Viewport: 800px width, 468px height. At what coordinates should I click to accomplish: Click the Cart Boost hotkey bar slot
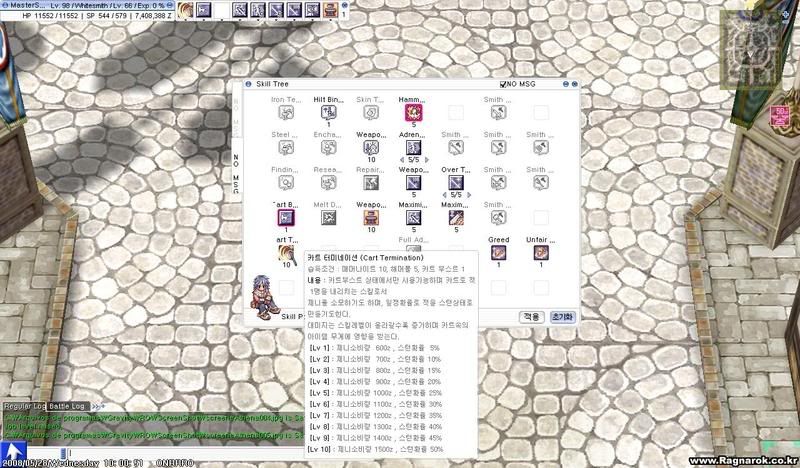pos(204,10)
